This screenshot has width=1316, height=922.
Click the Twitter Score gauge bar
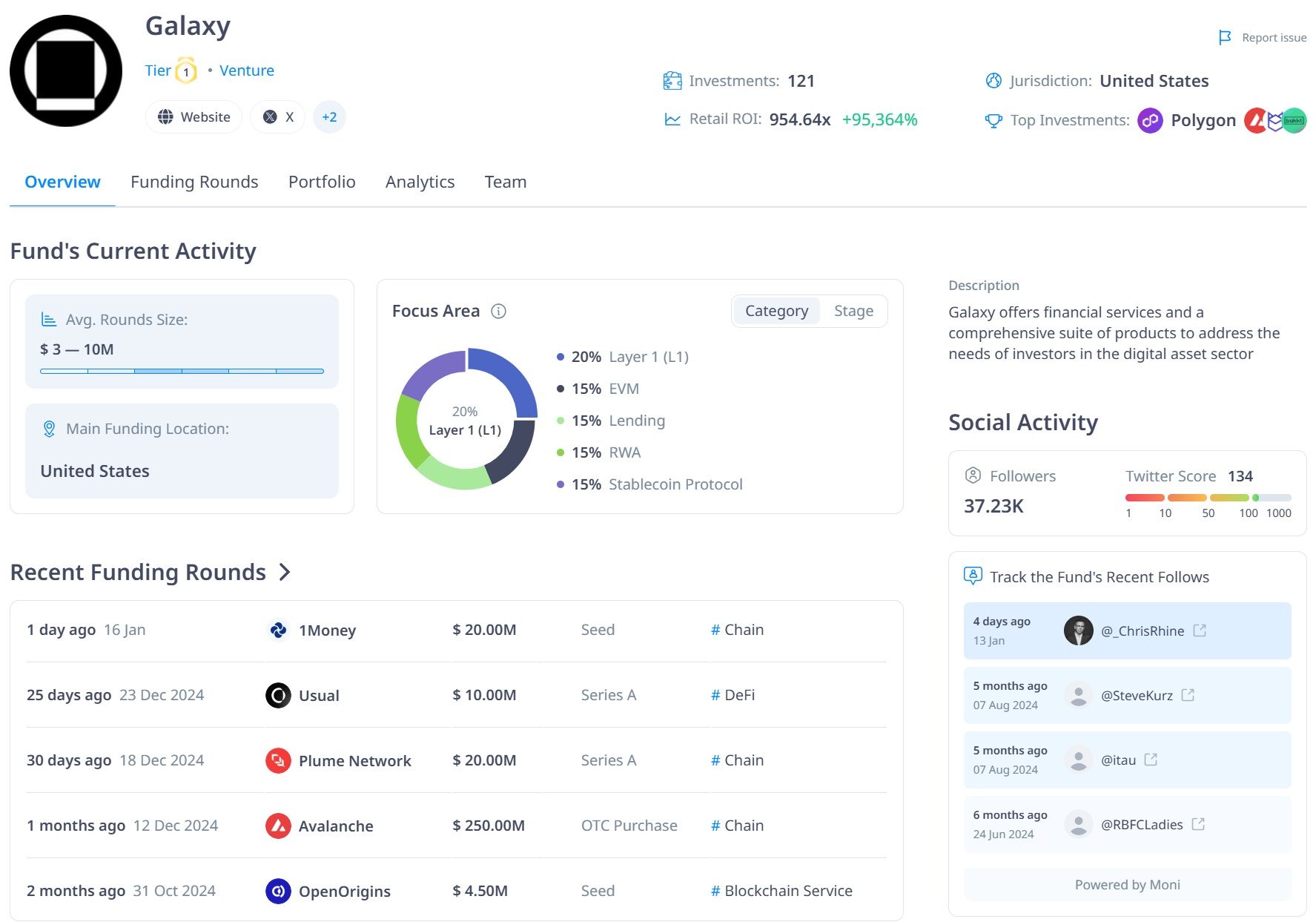[x=1208, y=498]
